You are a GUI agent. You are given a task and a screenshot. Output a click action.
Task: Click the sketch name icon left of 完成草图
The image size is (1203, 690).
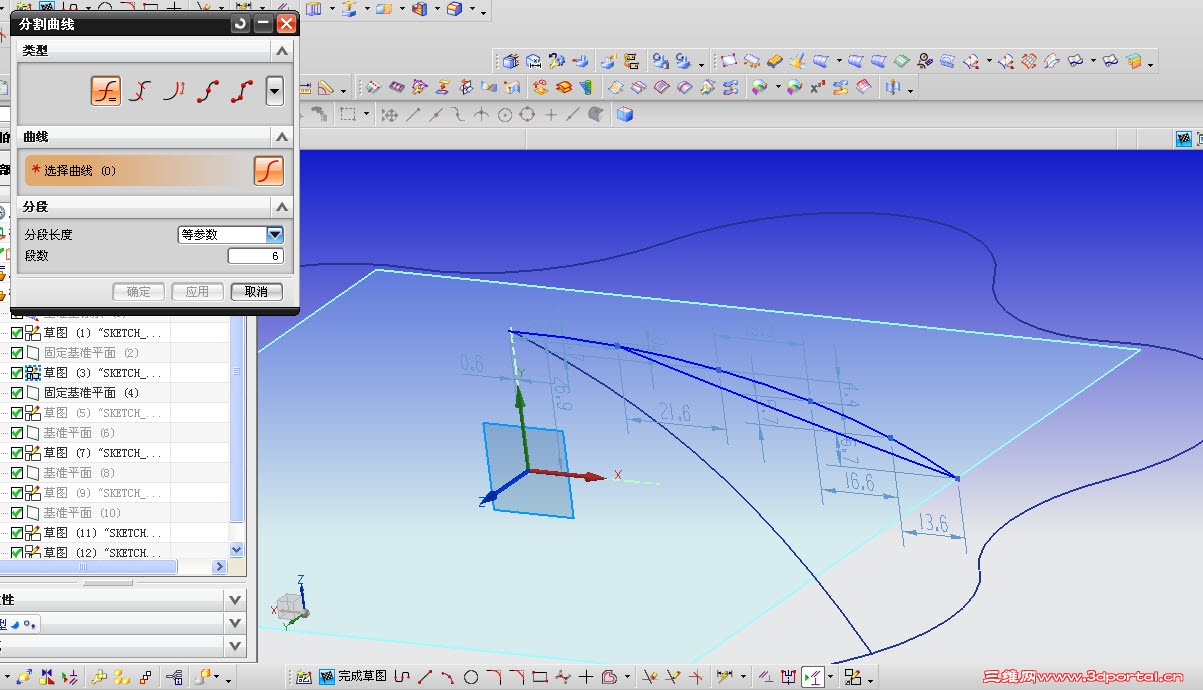303,677
